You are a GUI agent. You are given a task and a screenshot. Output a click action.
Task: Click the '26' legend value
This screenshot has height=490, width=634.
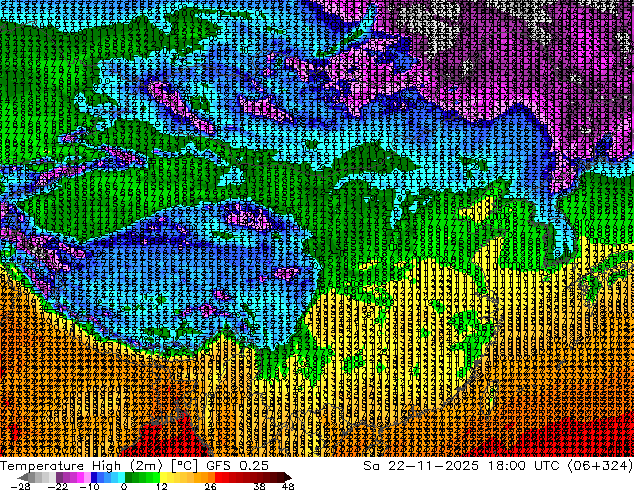pos(210,486)
